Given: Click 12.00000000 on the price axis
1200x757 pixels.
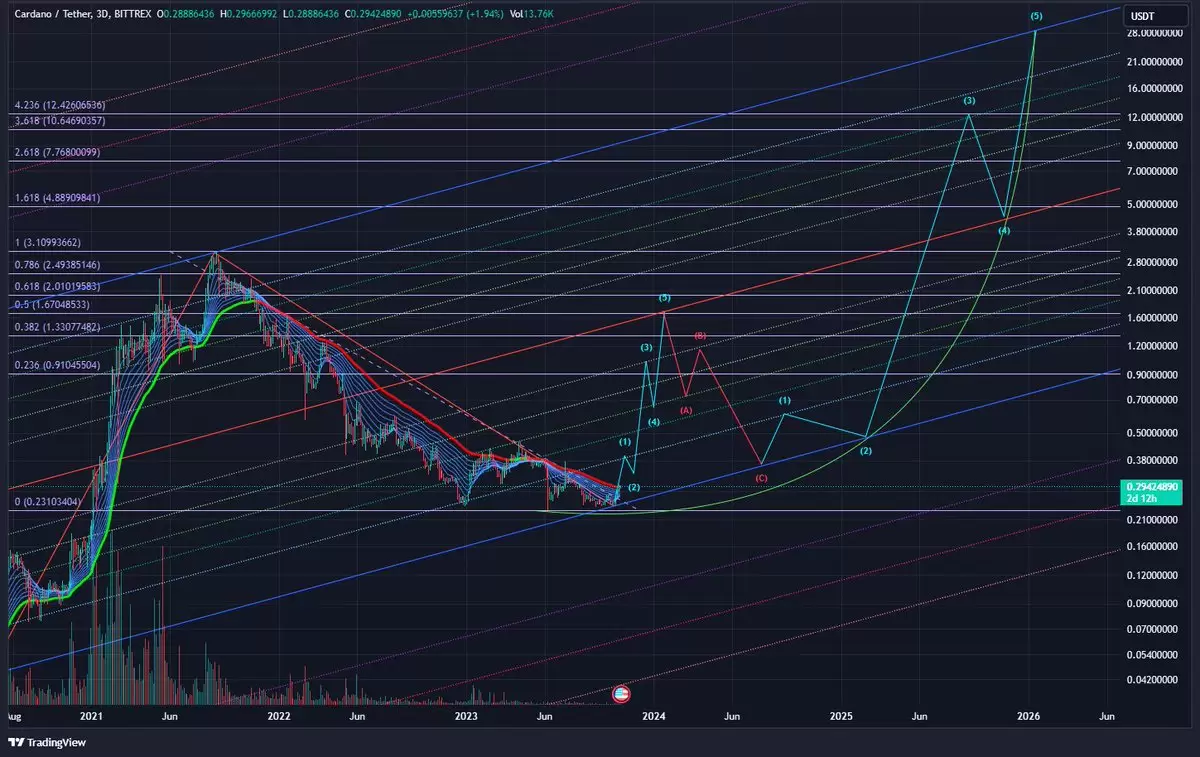Looking at the screenshot, I should 1156,118.
